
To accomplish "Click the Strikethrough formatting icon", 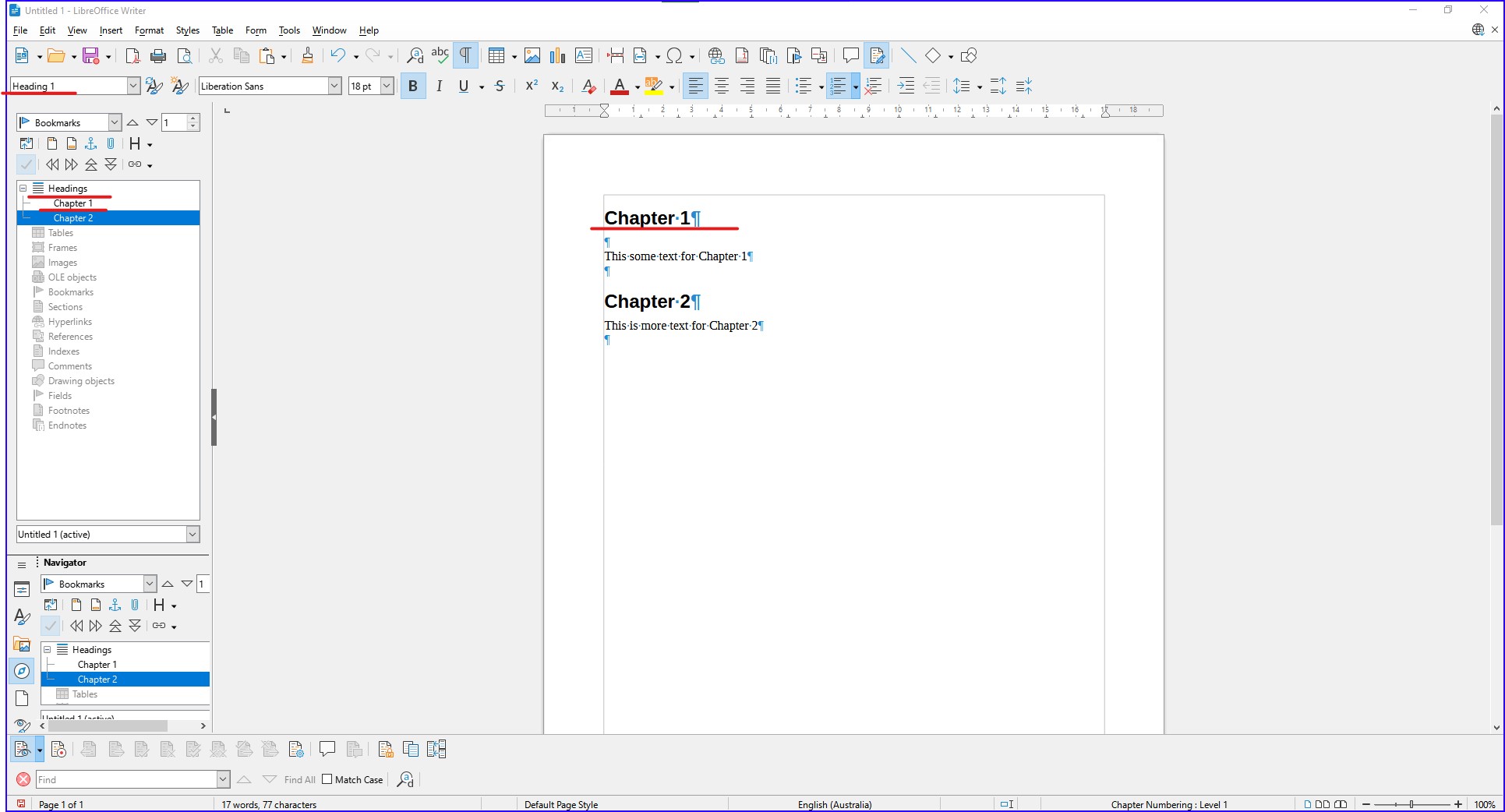I will pos(500,86).
